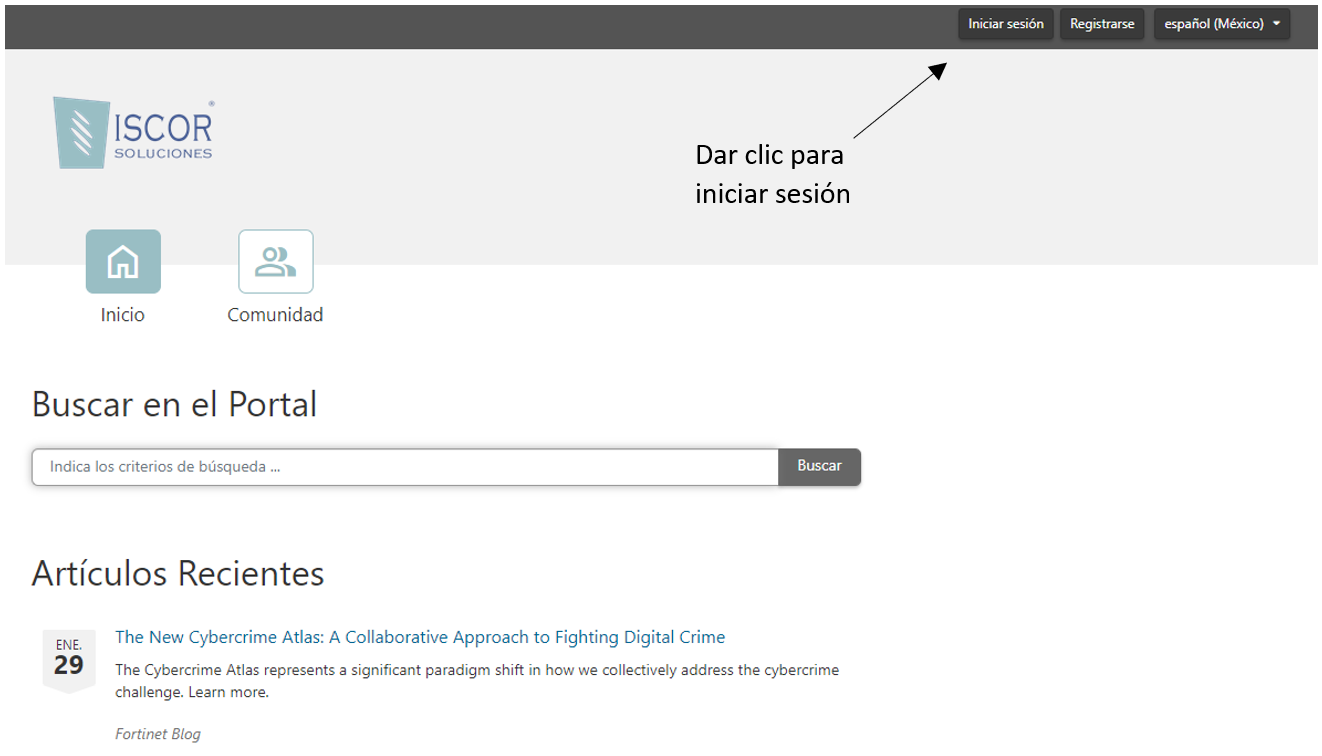
Task: Click the Buscar search button
Action: 819,466
